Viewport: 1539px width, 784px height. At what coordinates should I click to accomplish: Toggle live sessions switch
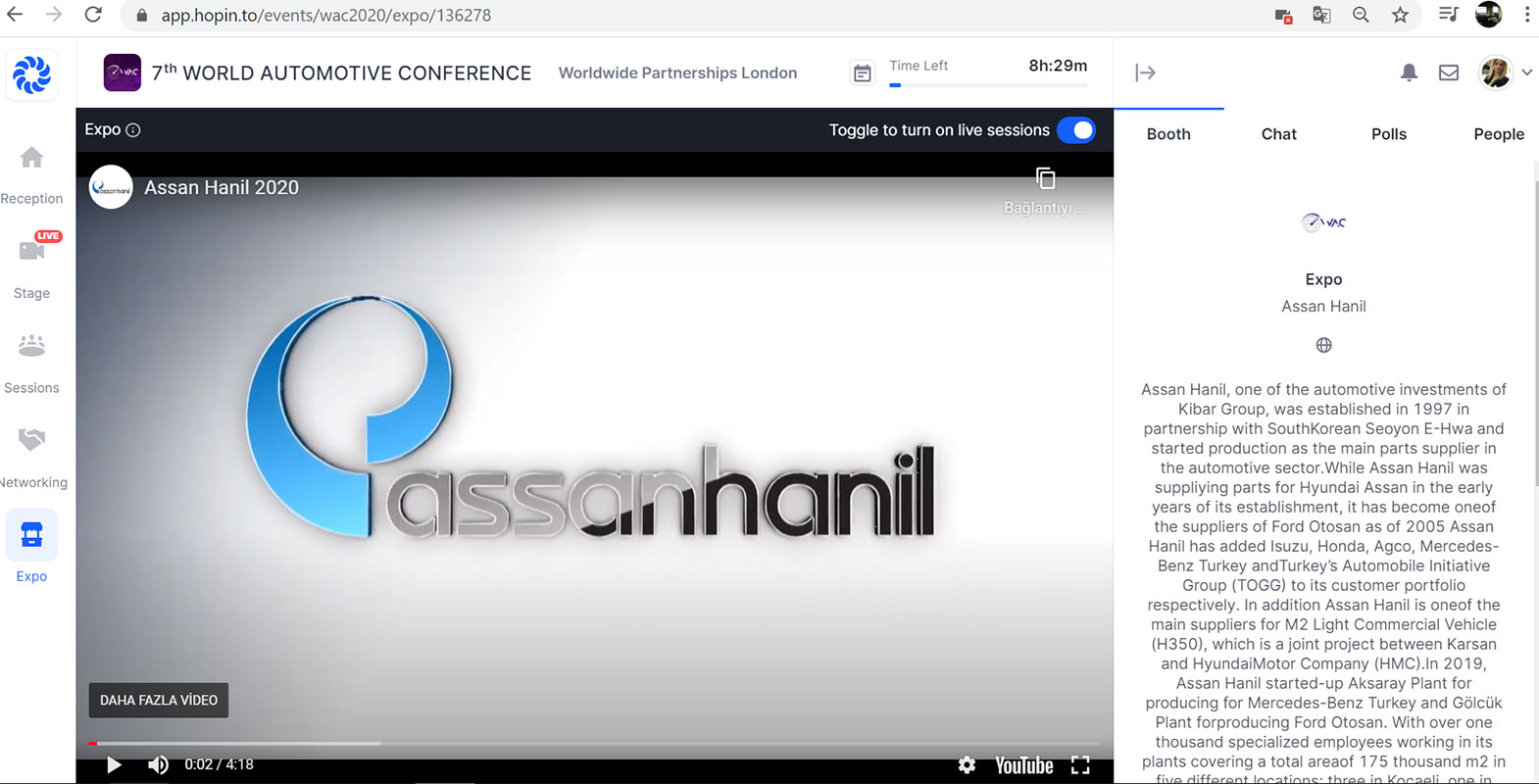1076,130
